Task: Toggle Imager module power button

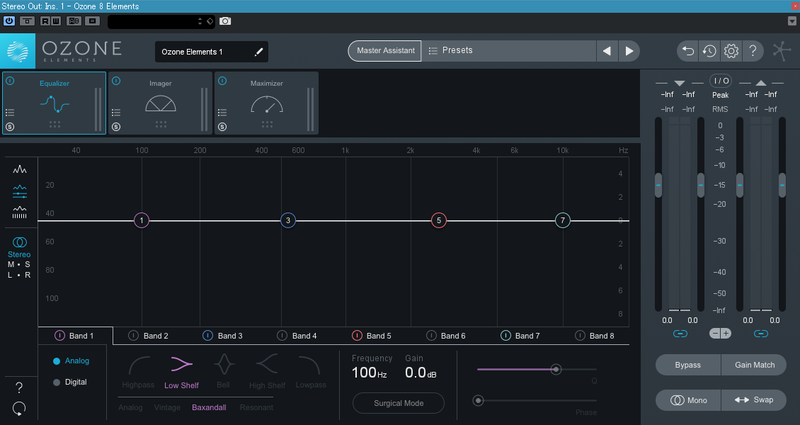Action: point(116,81)
